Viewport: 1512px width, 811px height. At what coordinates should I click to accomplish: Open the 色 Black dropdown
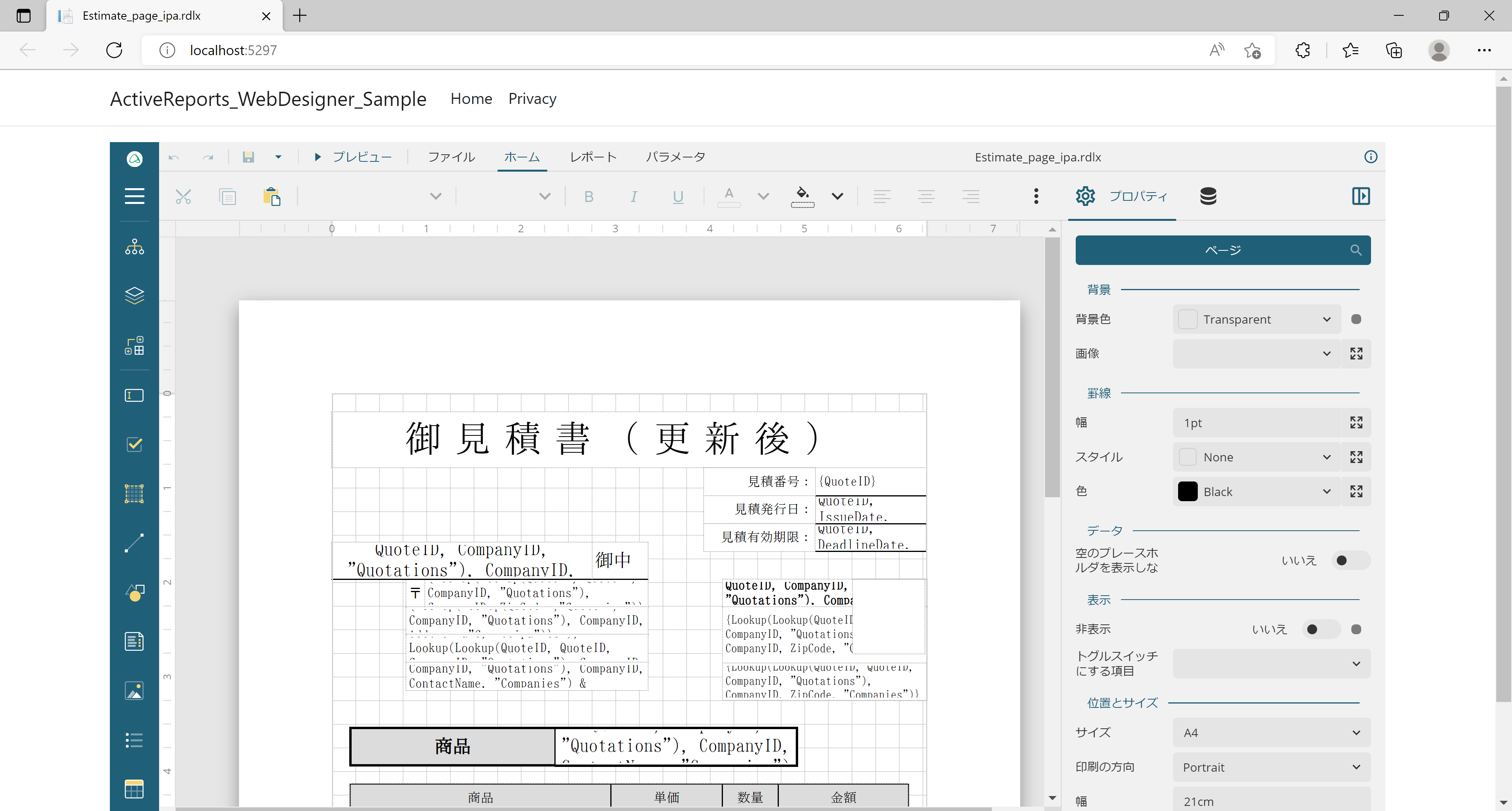tap(1257, 492)
